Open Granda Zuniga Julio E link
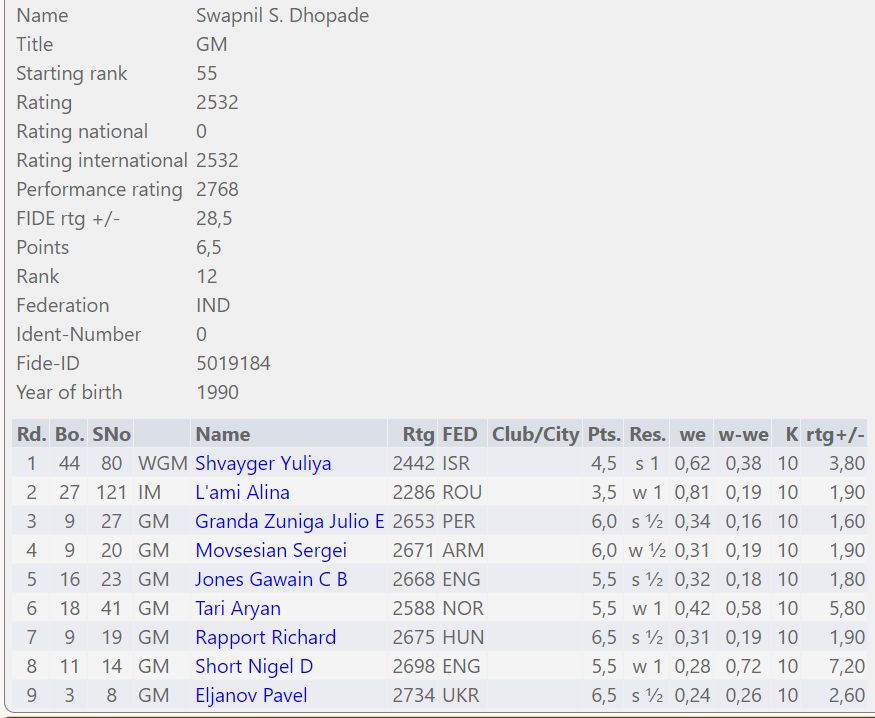Image resolution: width=875 pixels, height=718 pixels. point(289,522)
